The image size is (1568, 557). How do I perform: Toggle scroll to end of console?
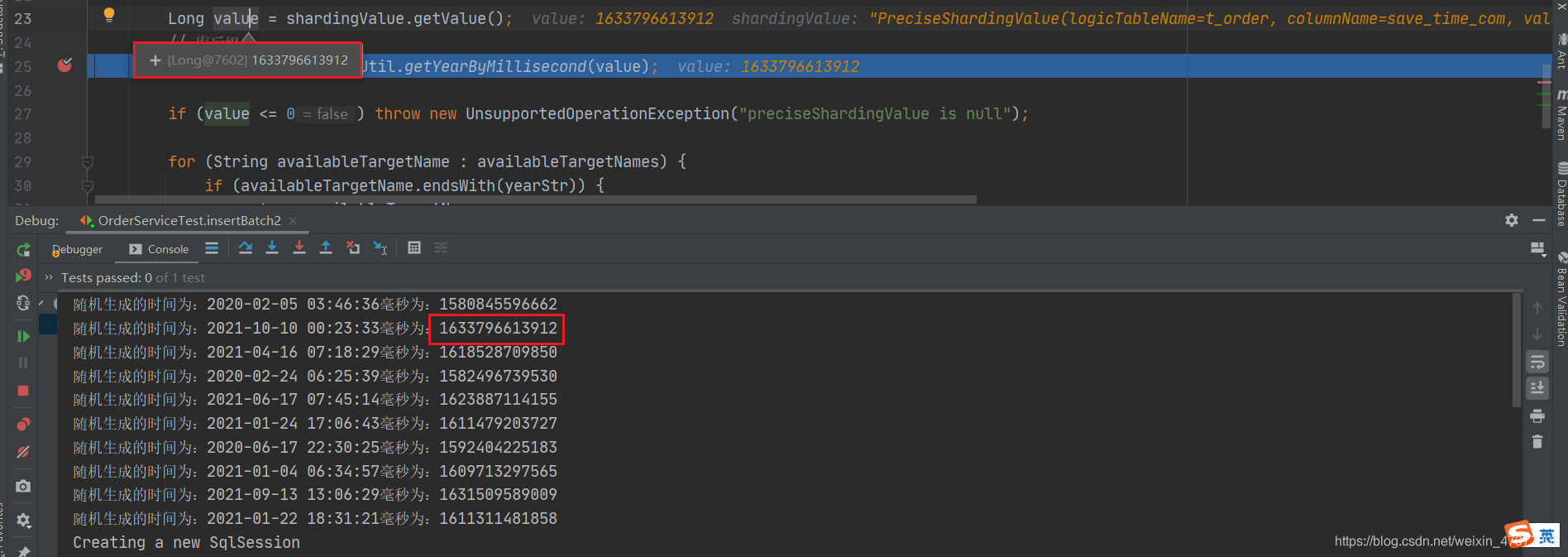tap(1537, 387)
